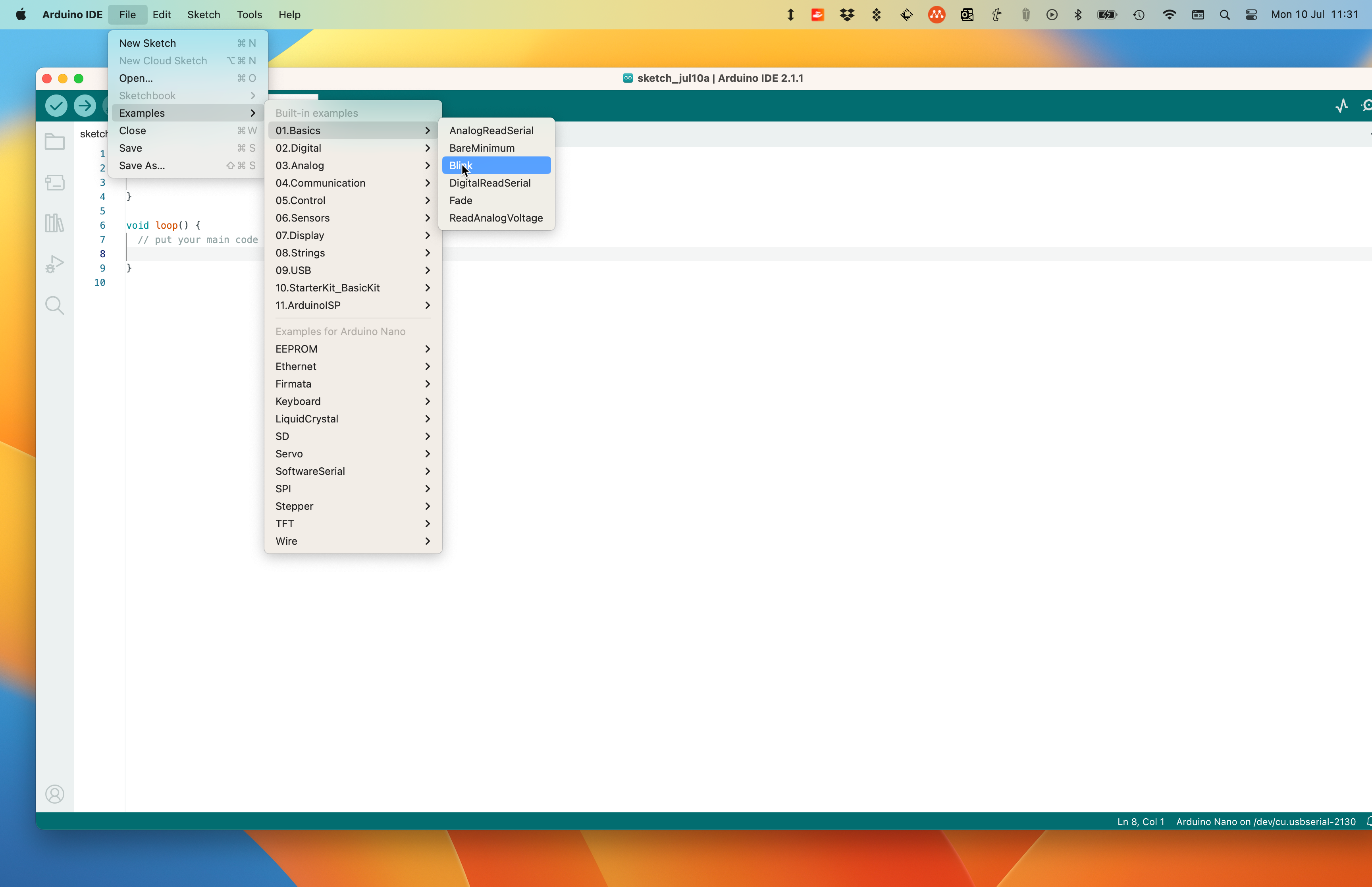Expand the Wire examples submenu

[353, 541]
